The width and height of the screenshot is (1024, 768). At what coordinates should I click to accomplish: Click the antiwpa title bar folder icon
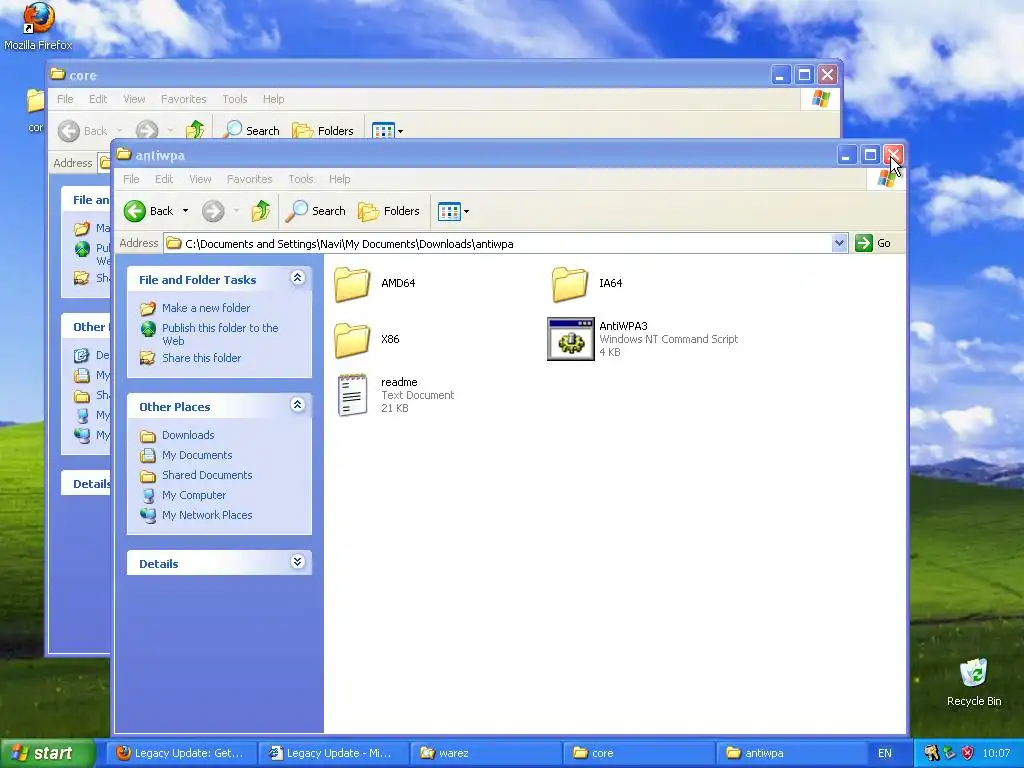(124, 154)
